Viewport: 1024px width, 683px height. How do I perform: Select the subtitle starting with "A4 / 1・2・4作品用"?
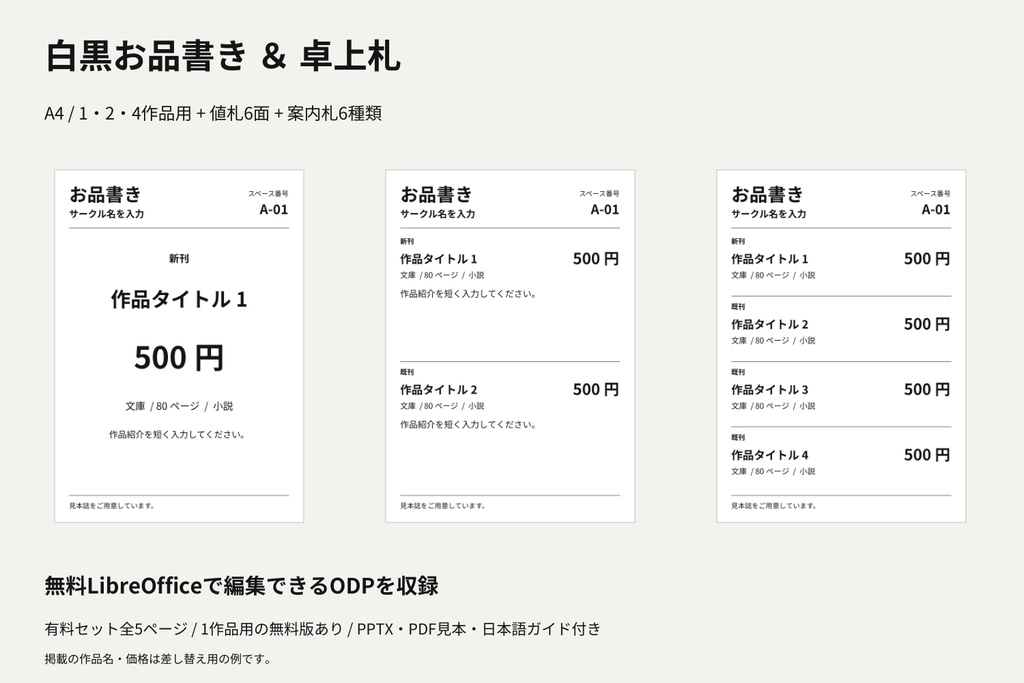[213, 114]
